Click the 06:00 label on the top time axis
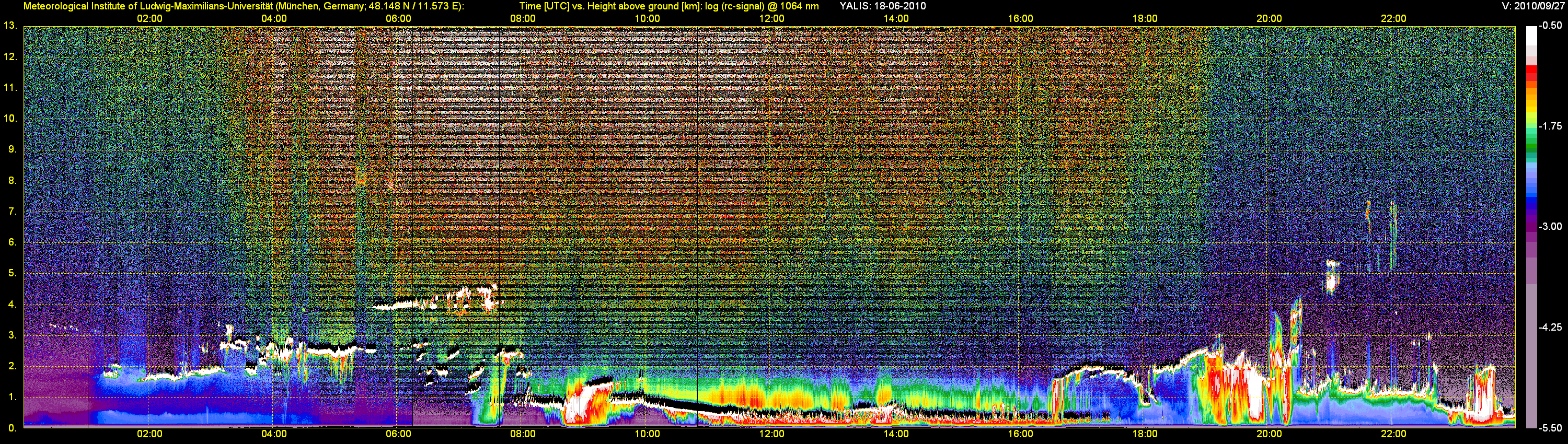Viewport: 1568px width, 444px height. click(399, 19)
